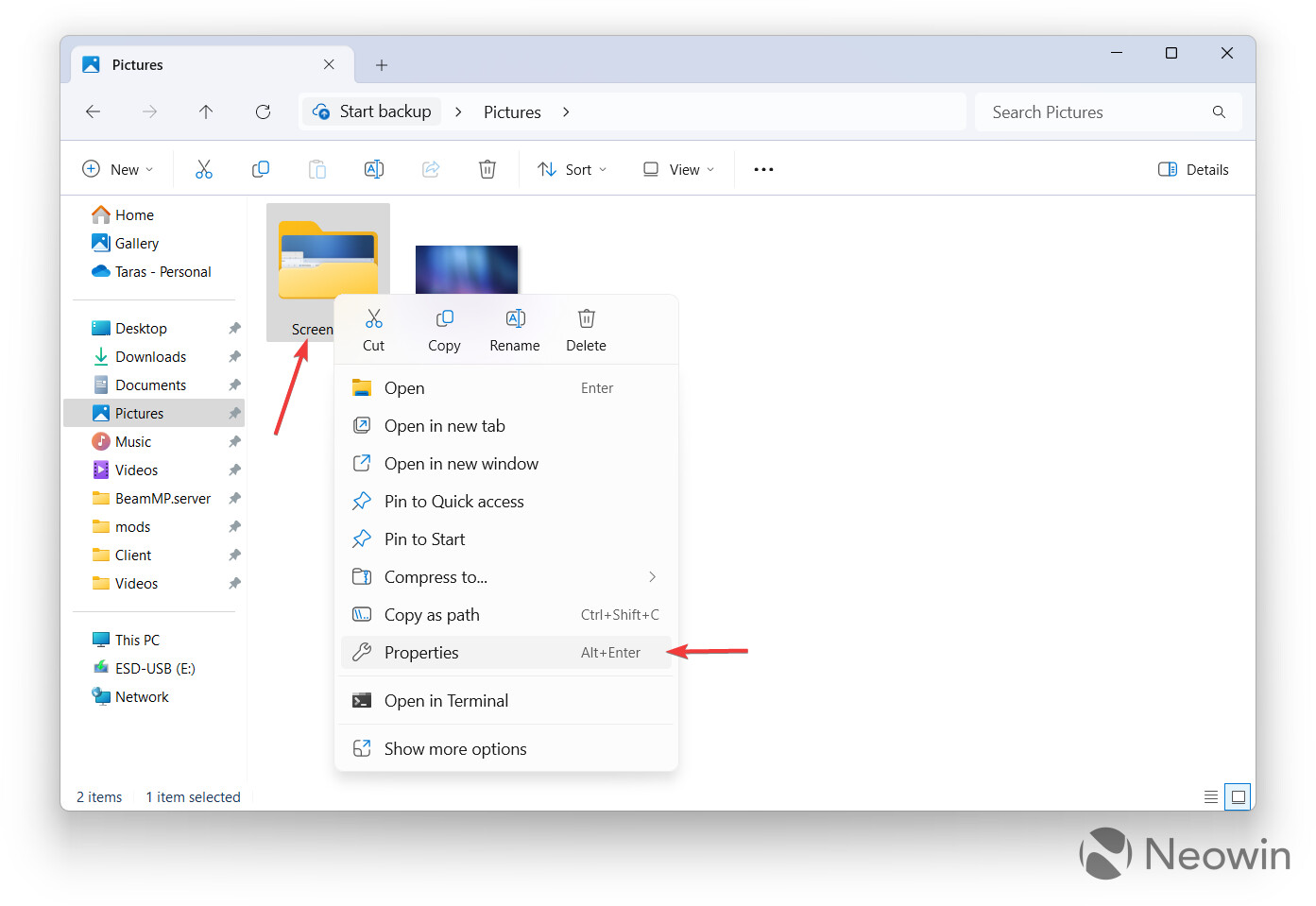Open the See more ellipsis menu
Image resolution: width=1316 pixels, height=906 pixels.
point(763,169)
